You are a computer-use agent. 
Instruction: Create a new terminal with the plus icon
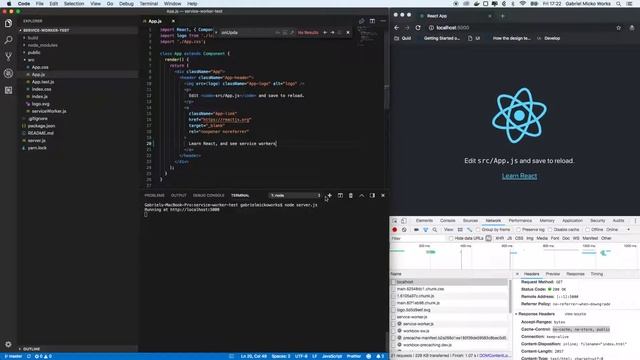(329, 196)
